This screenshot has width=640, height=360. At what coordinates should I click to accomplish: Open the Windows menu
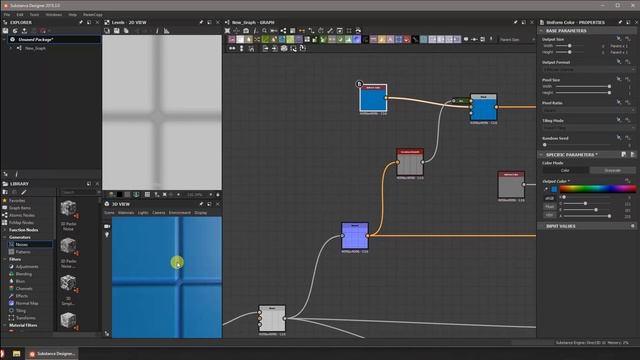[53, 14]
